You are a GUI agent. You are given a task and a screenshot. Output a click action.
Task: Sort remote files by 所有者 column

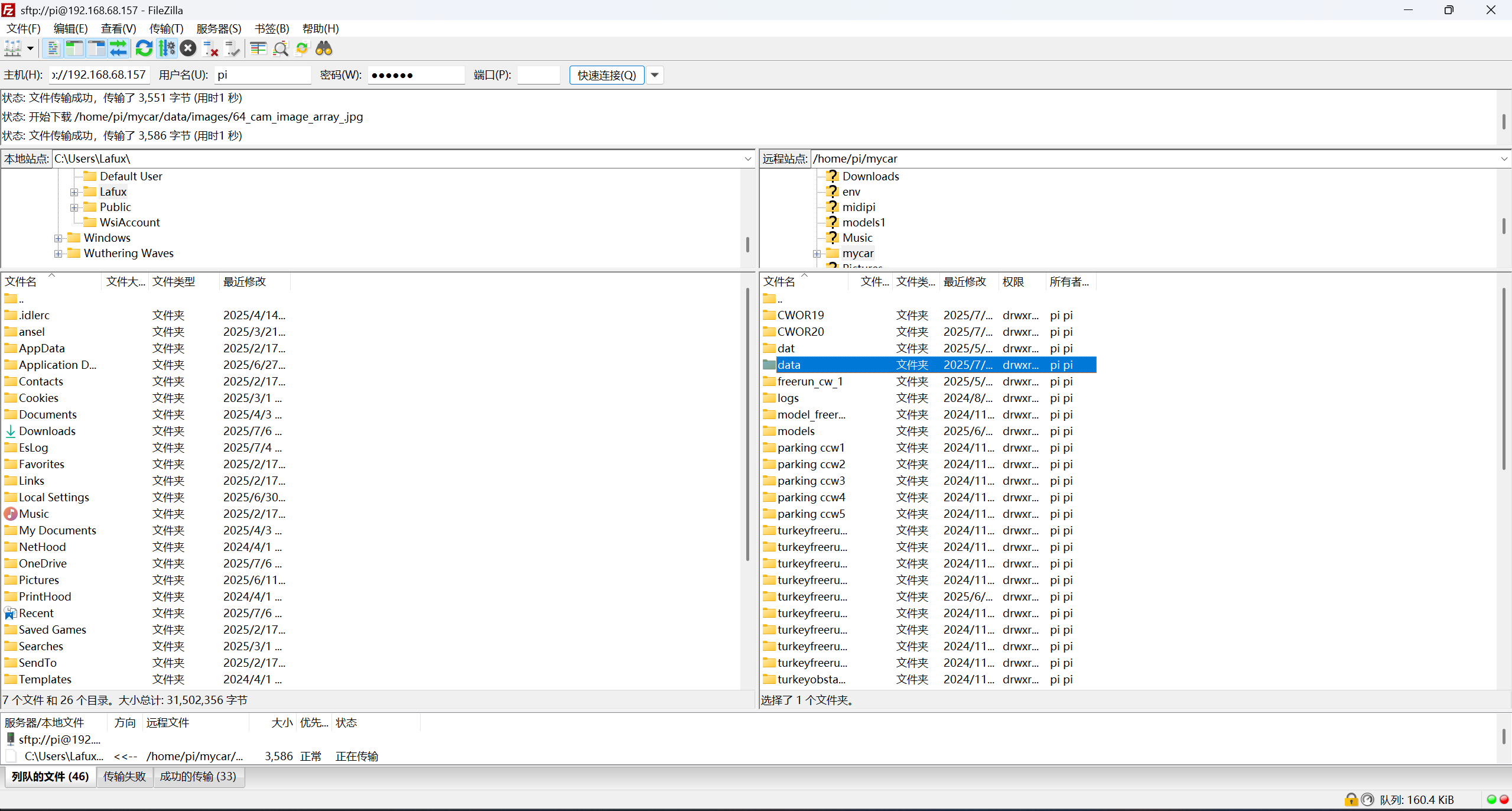click(x=1071, y=281)
